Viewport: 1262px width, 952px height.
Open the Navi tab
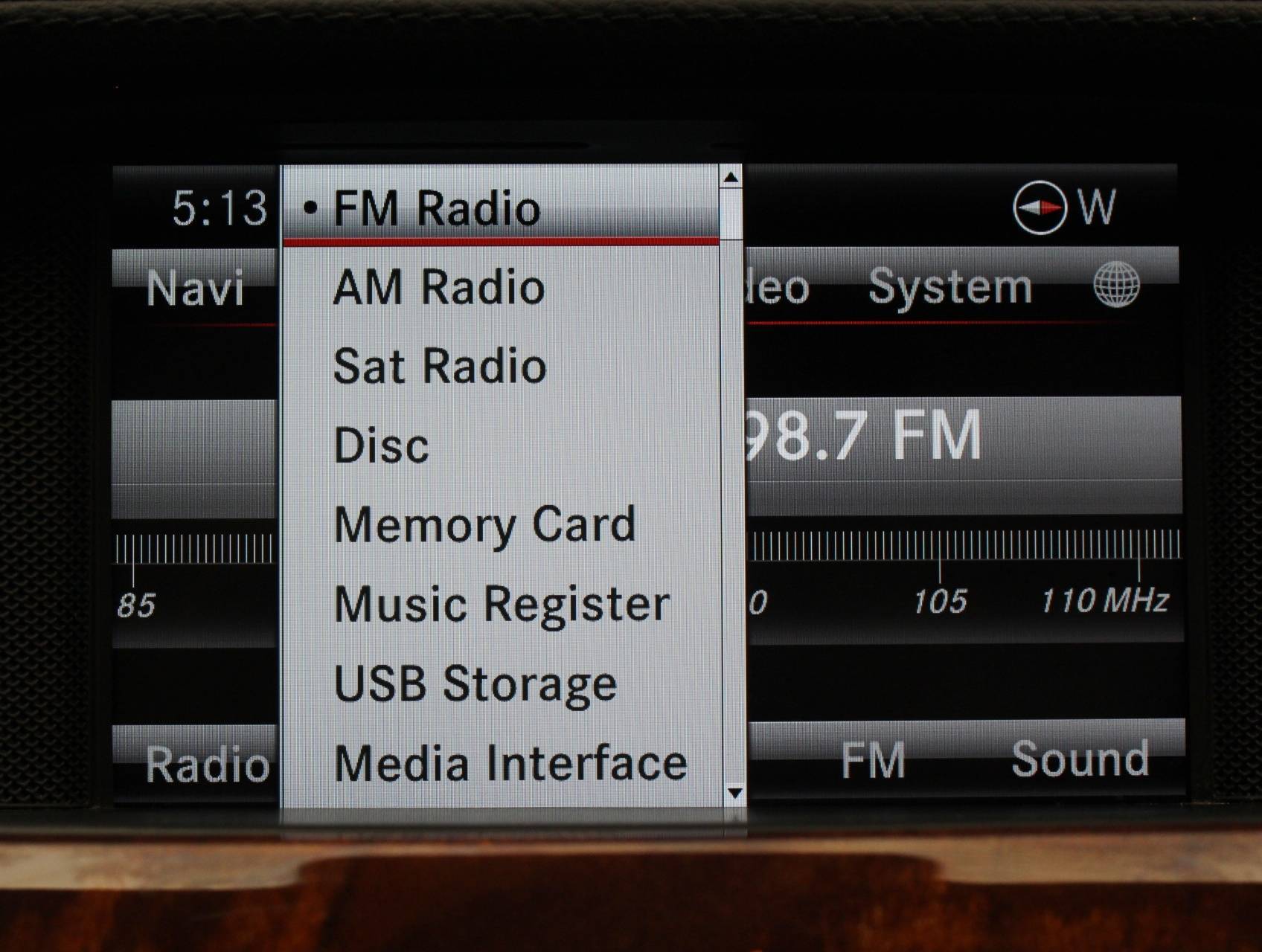point(195,288)
